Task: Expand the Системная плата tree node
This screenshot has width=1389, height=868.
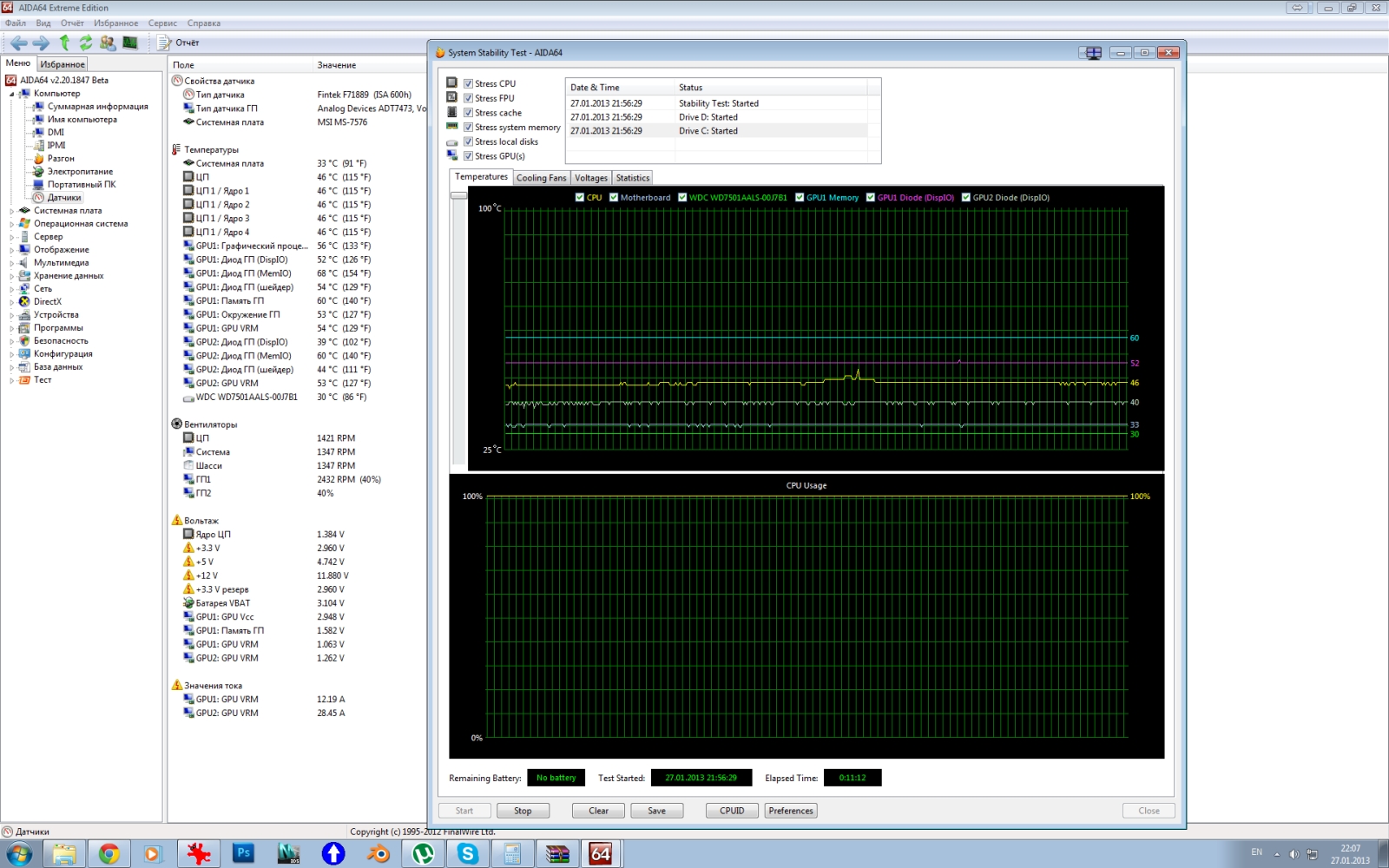Action: pyautogui.click(x=11, y=211)
